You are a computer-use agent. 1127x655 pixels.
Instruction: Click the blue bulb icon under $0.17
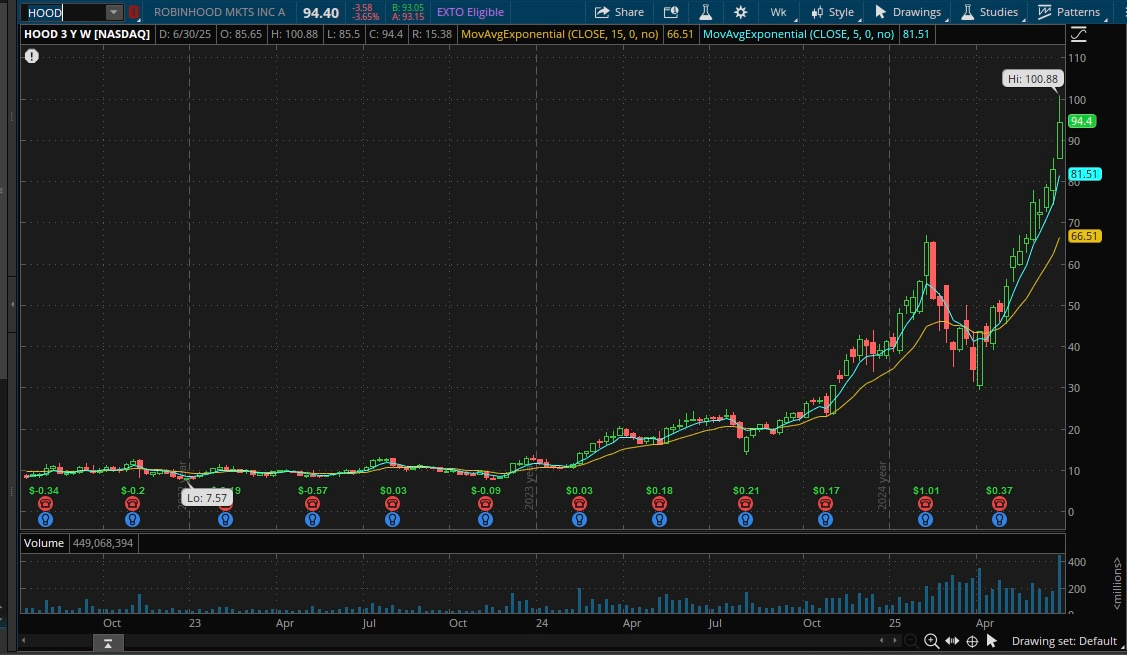(x=825, y=519)
